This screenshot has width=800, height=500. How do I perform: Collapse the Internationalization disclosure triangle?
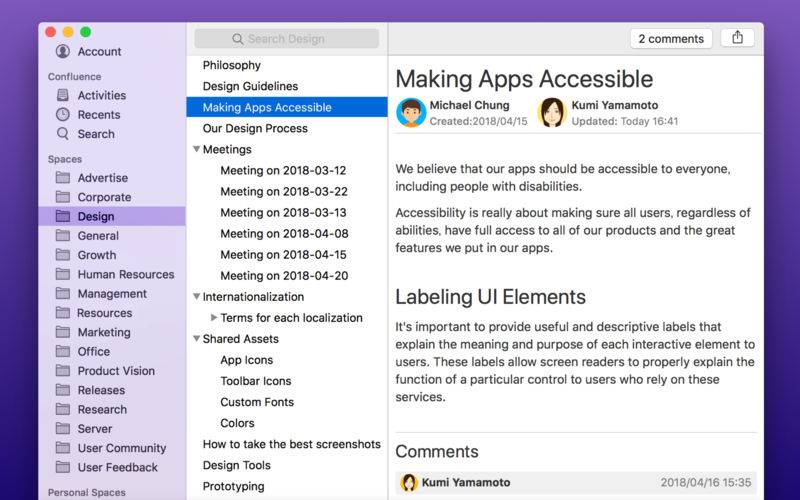tap(196, 296)
